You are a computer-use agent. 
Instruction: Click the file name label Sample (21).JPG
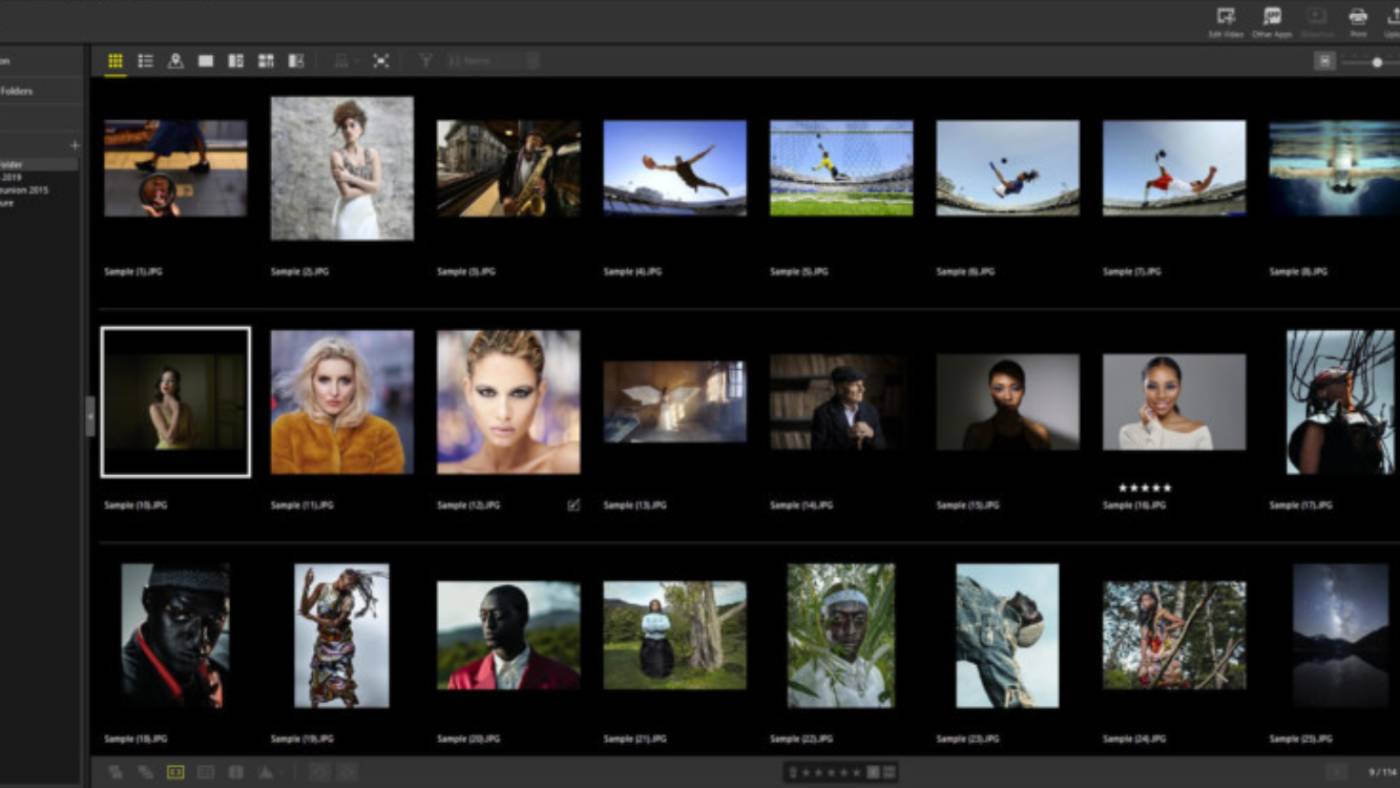coord(633,740)
